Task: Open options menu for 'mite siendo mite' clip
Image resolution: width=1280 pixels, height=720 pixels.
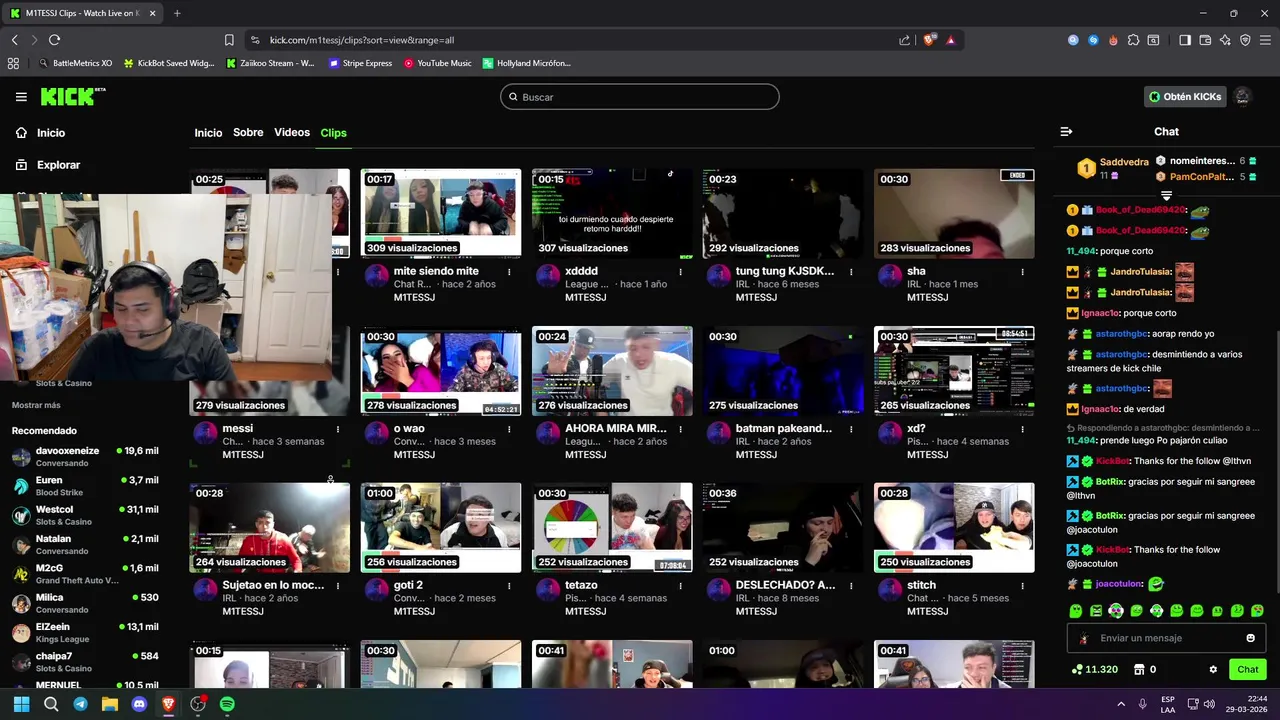Action: coord(509,271)
